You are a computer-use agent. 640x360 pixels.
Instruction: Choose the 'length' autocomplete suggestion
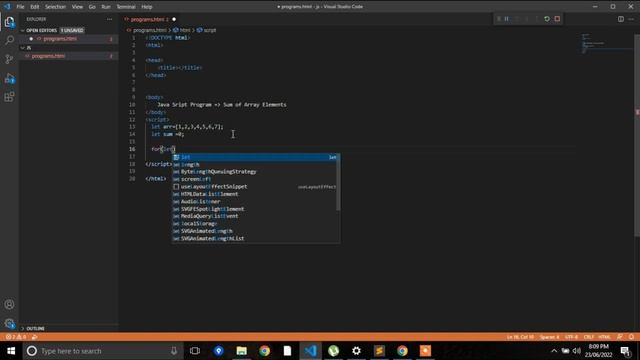click(x=255, y=164)
